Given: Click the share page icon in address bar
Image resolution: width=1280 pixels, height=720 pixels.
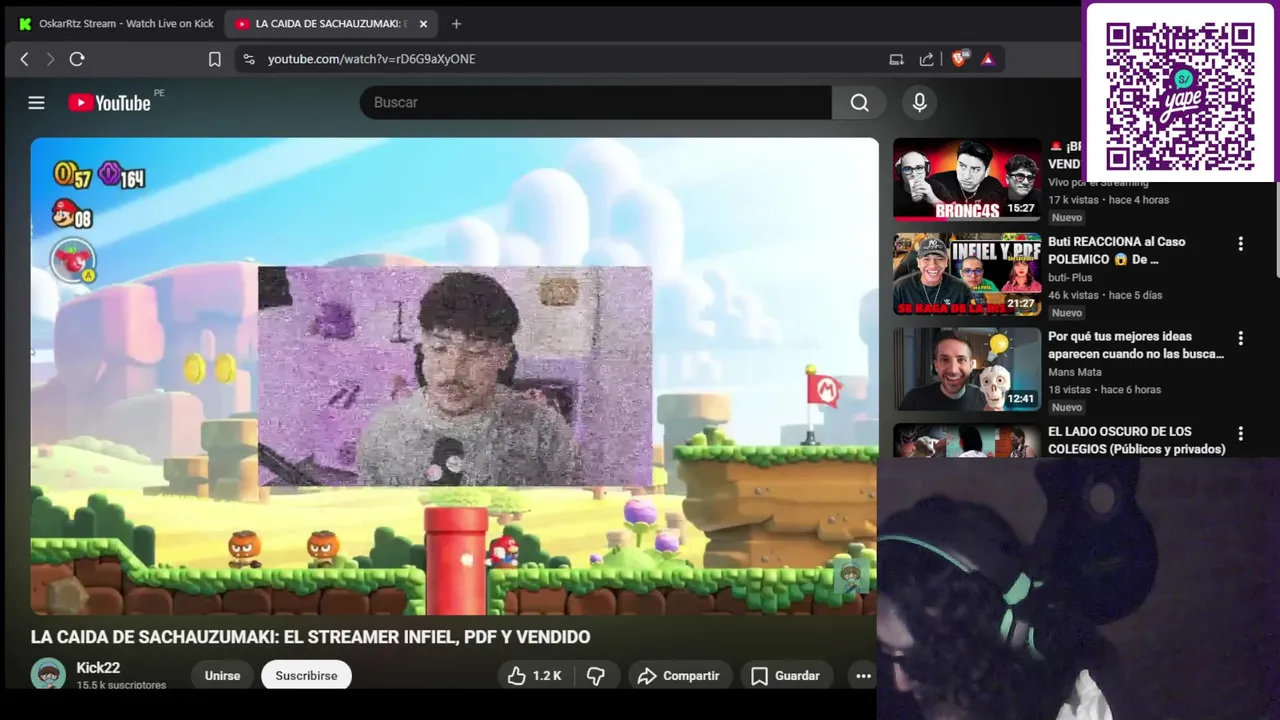Looking at the screenshot, I should tap(926, 59).
